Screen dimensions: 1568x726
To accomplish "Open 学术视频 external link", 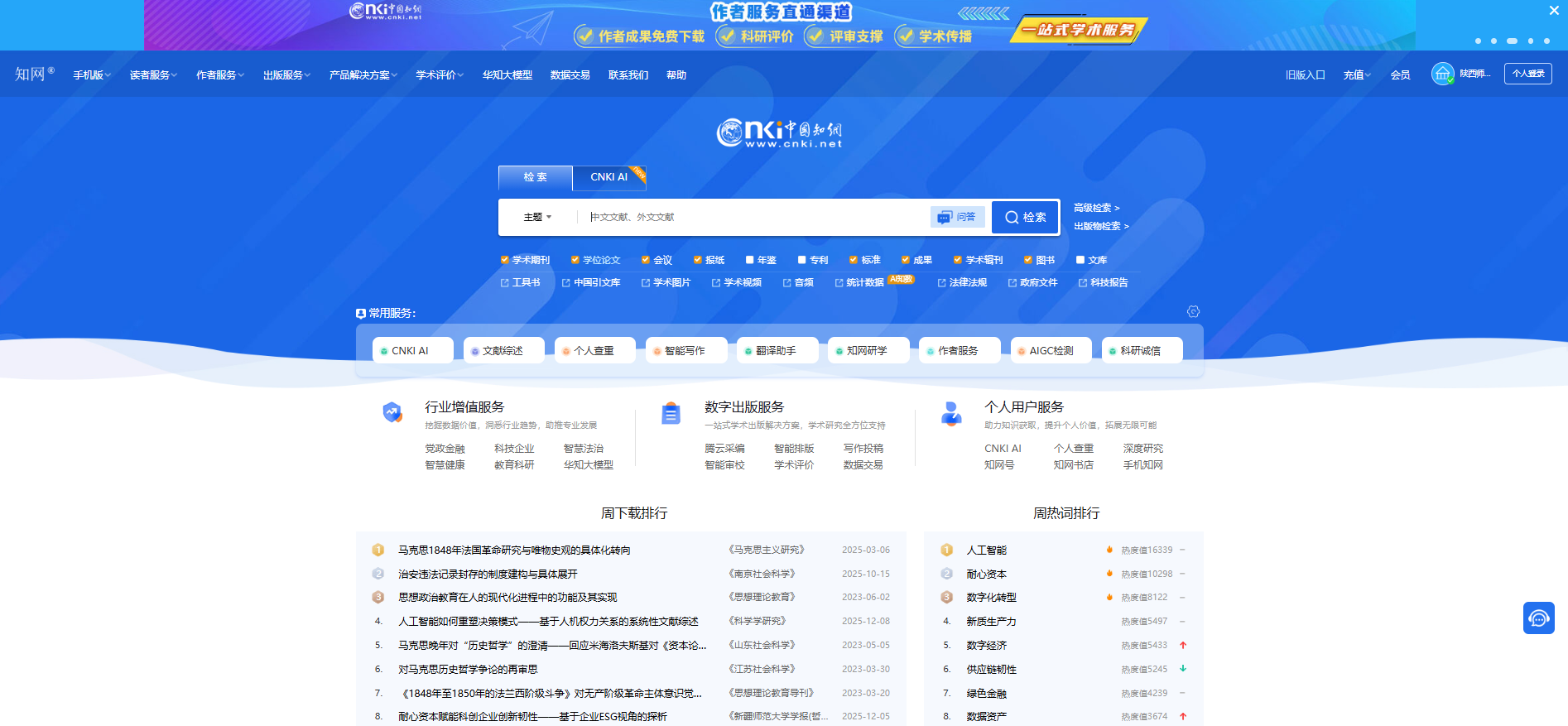I will click(x=736, y=282).
